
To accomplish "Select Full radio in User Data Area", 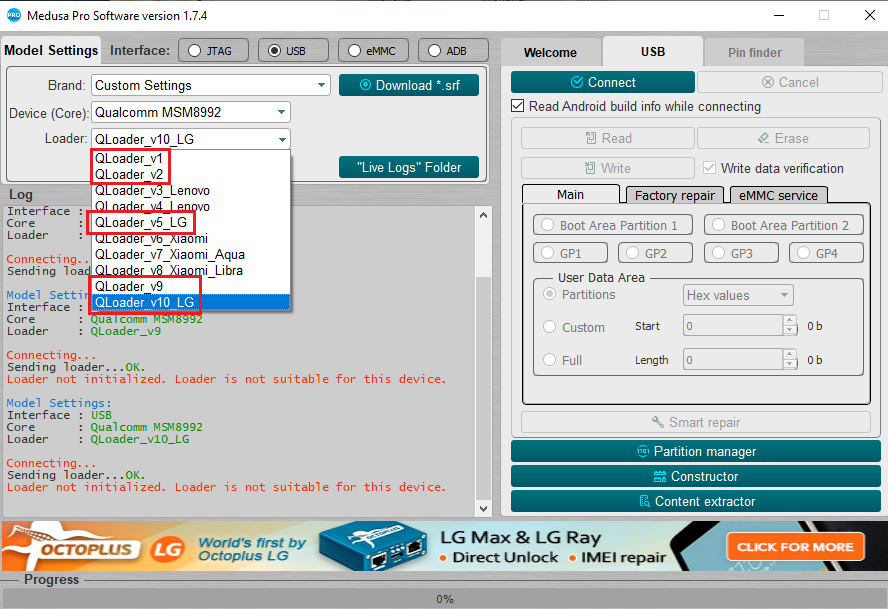I will (x=549, y=360).
